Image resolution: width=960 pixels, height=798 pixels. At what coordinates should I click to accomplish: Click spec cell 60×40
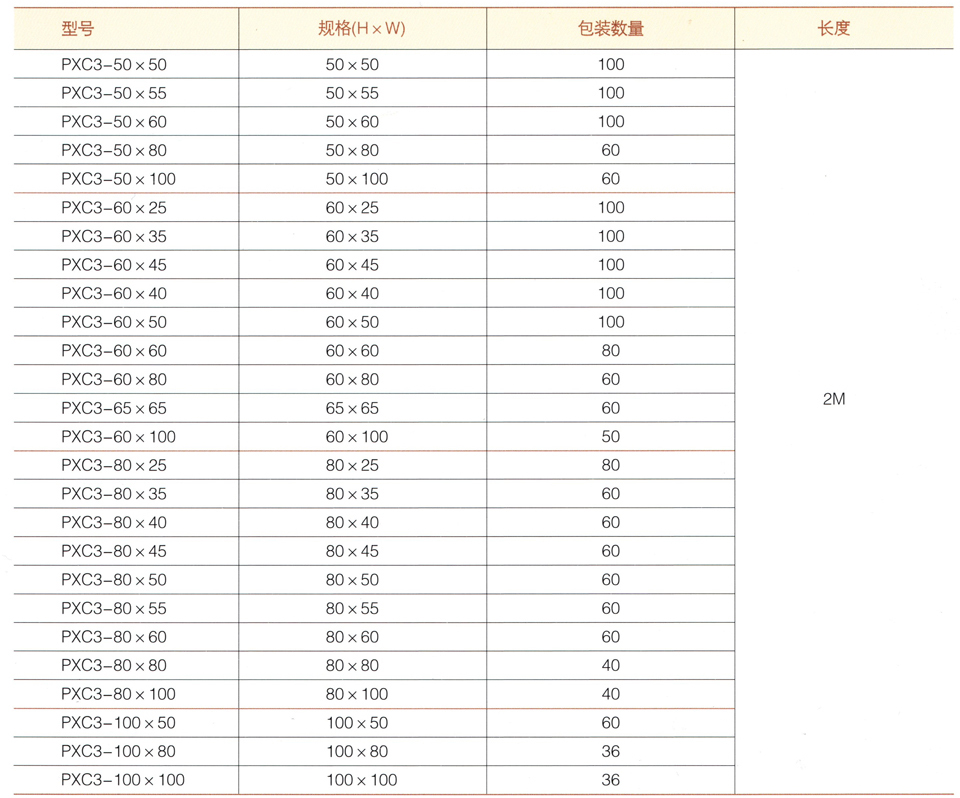pos(352,293)
